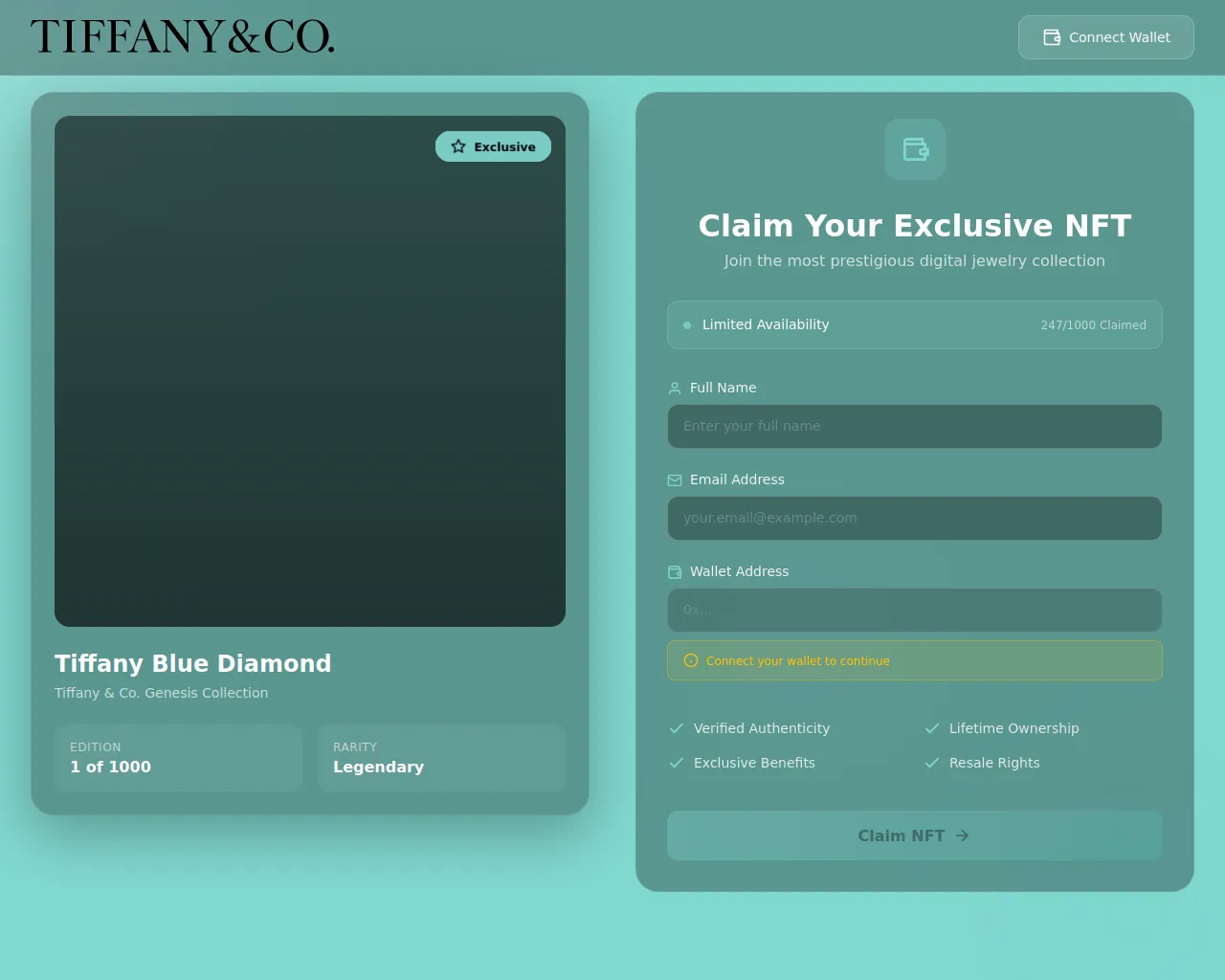Click the arrow icon in Claim NFT button
Image resolution: width=1225 pixels, height=980 pixels.
(x=963, y=835)
